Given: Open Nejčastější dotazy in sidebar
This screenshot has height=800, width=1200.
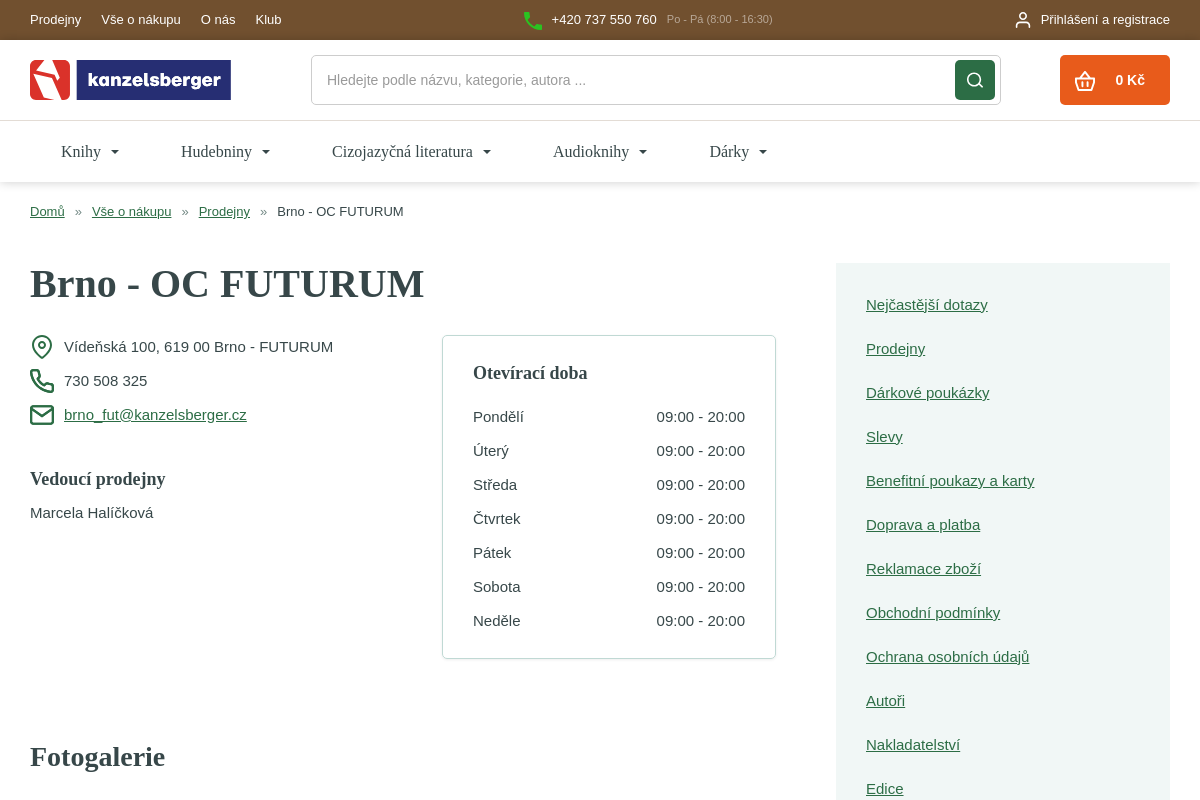Looking at the screenshot, I should 927,305.
